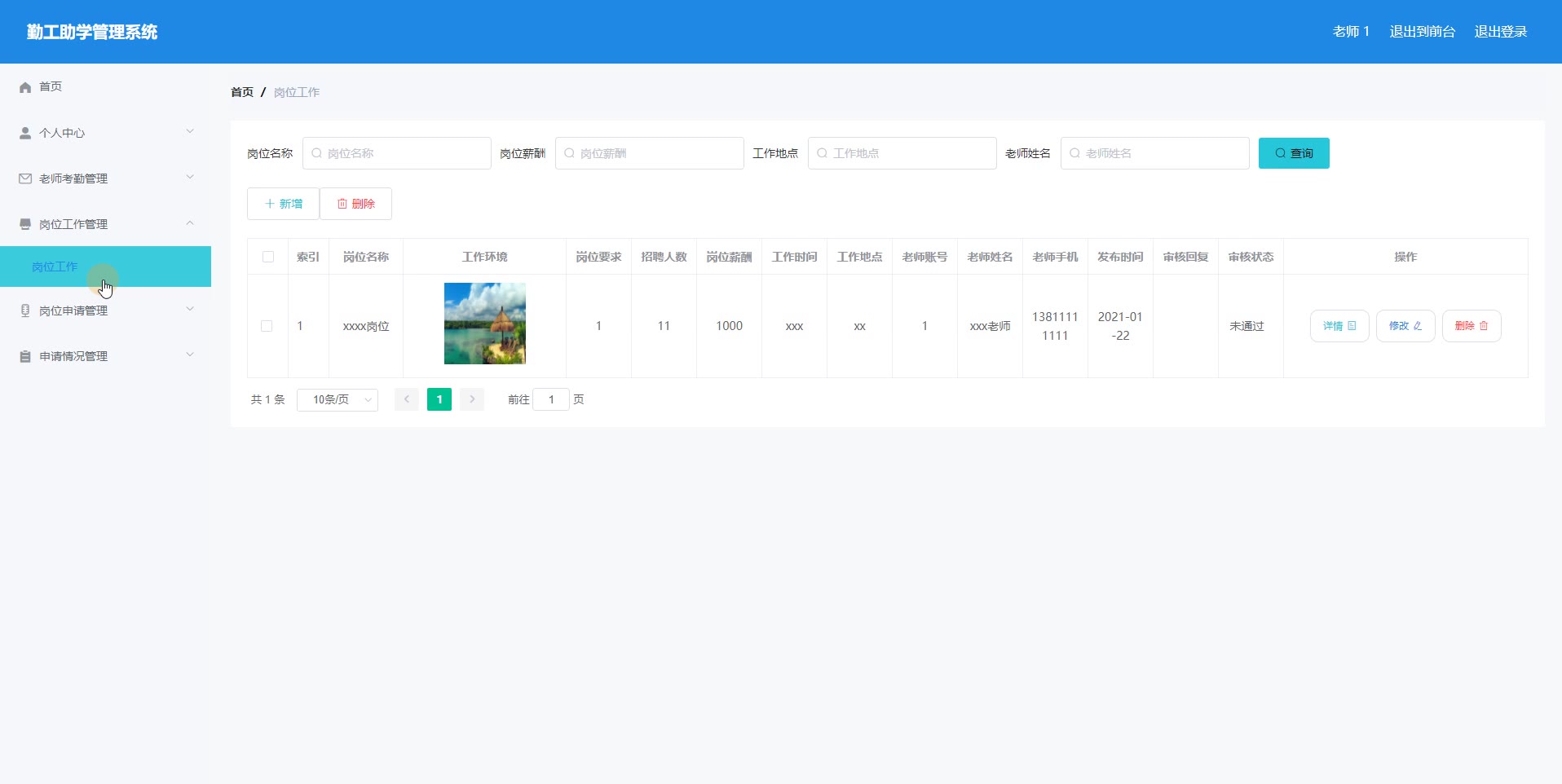This screenshot has height=784, width=1562.
Task: Click the magnifier icon in 岗位名称 field
Action: click(x=316, y=153)
